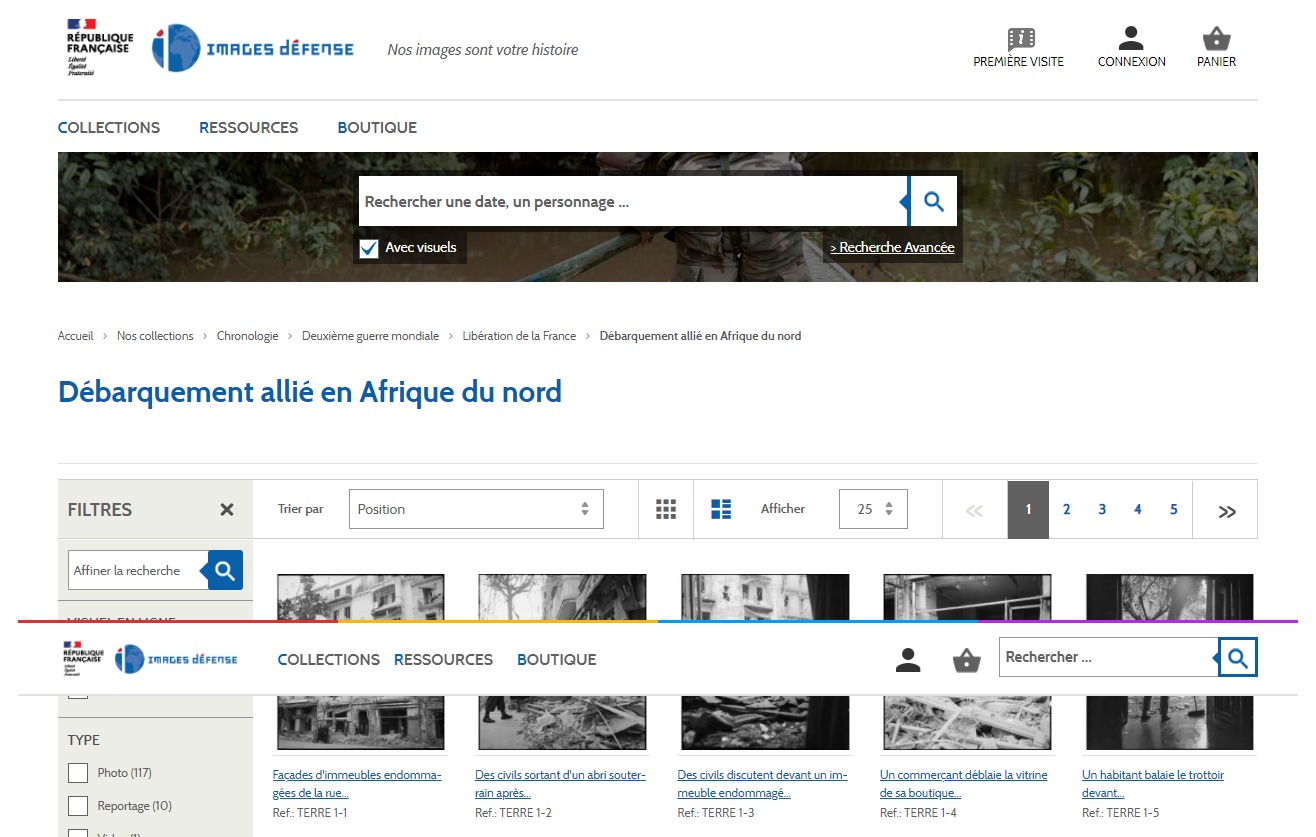
Task: Focus the sticky bar Rechercher field
Action: pyautogui.click(x=1109, y=657)
